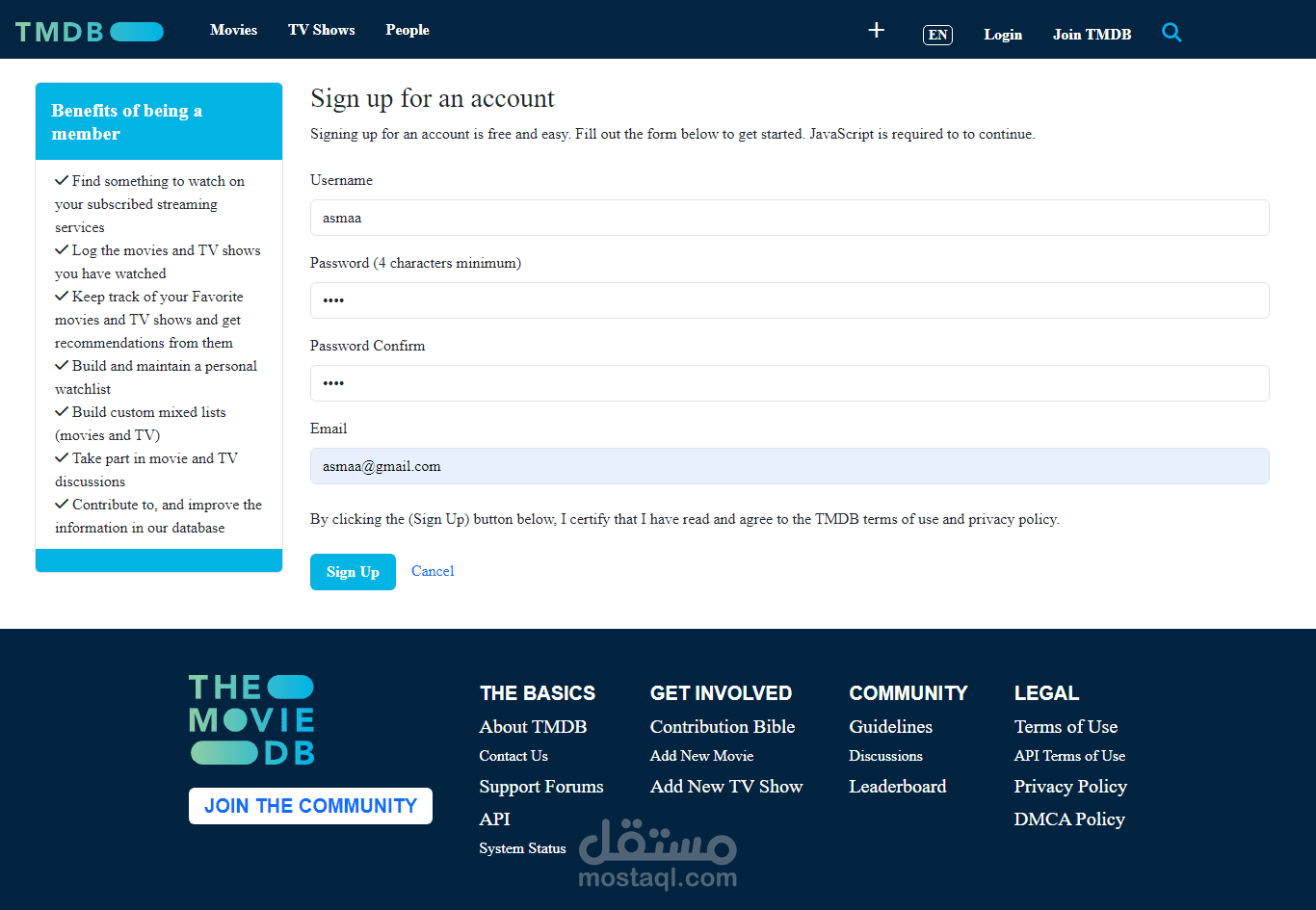This screenshot has width=1316, height=910.
Task: Open the People menu
Action: (408, 30)
